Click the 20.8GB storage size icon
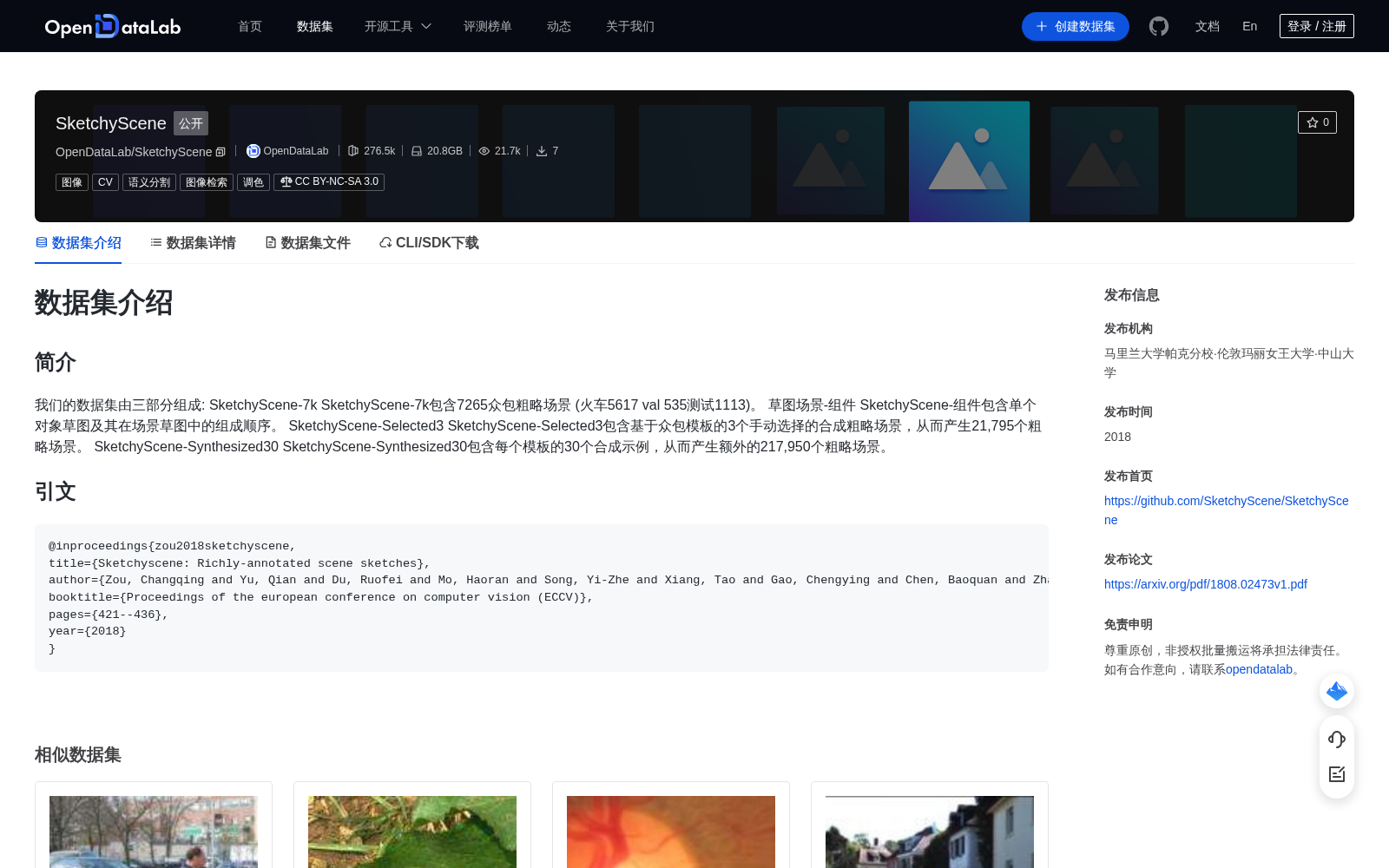1389x868 pixels. pos(417,151)
